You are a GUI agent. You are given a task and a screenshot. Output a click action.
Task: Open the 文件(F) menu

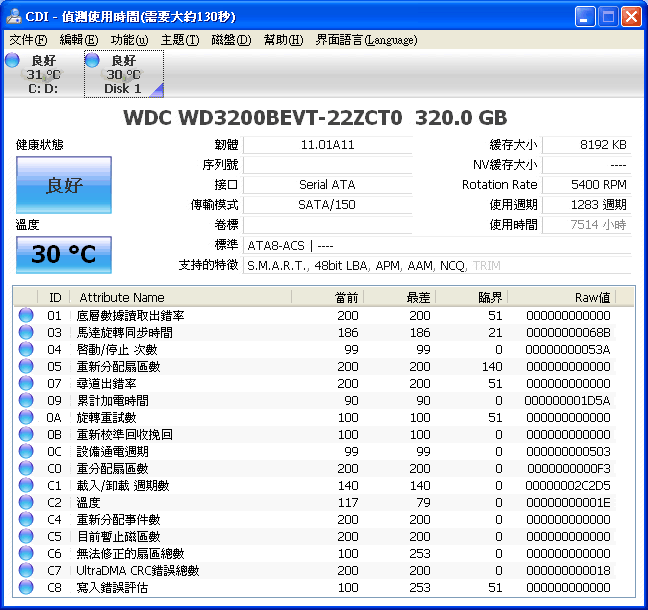point(28,40)
